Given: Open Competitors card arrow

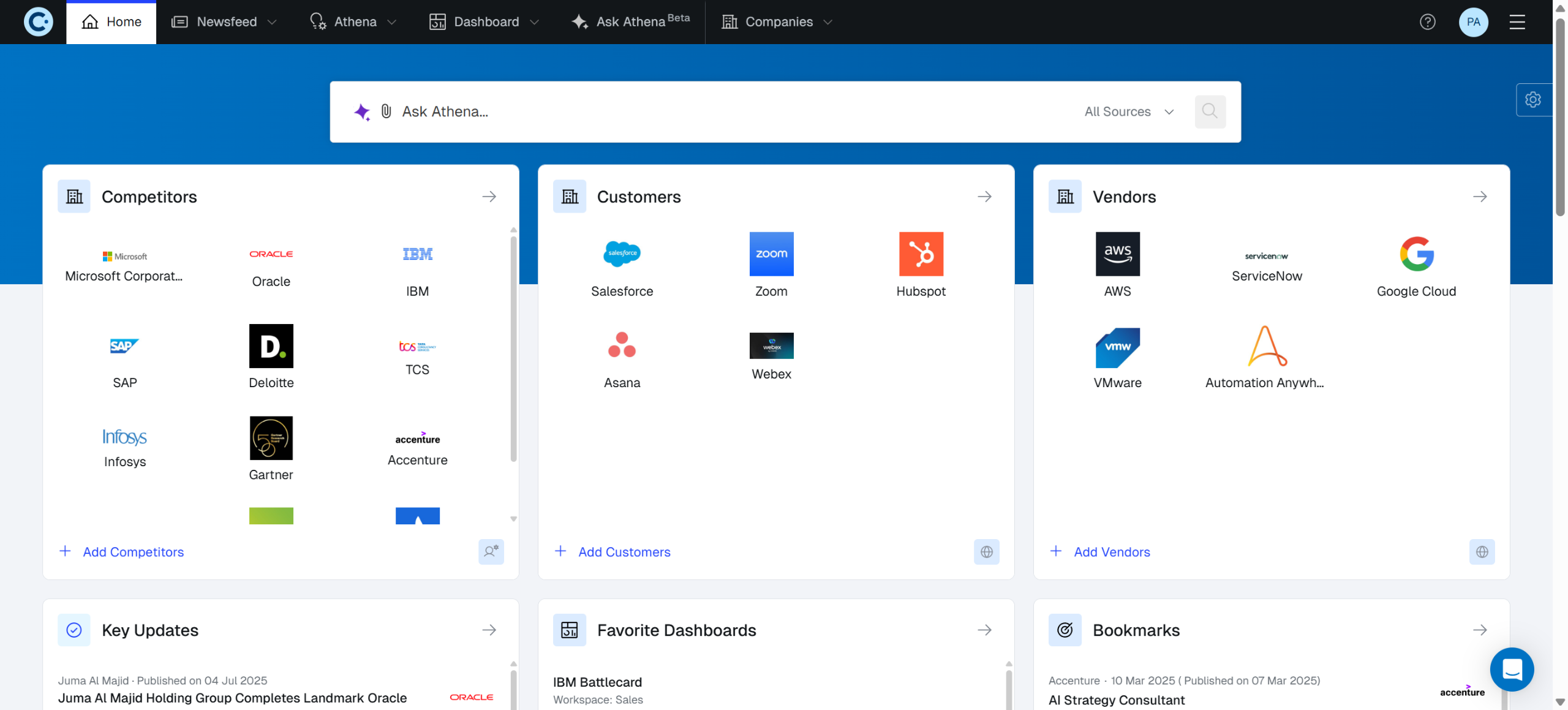Looking at the screenshot, I should pos(489,197).
